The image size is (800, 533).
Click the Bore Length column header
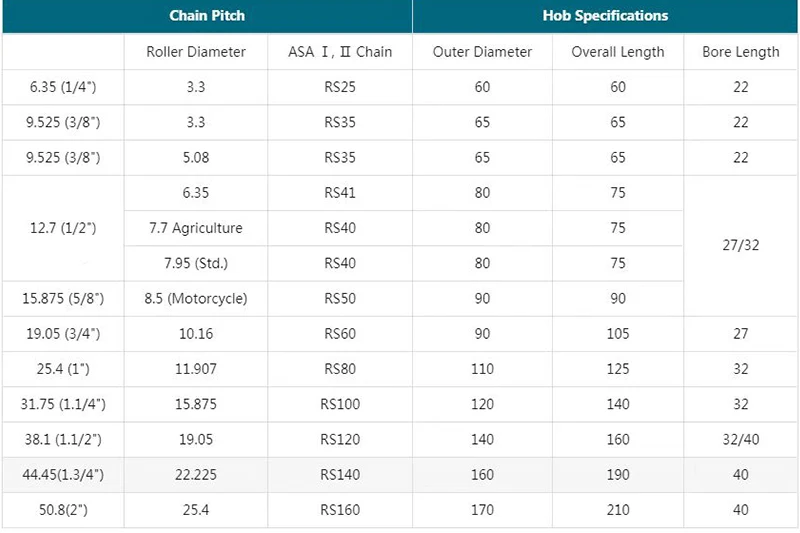pos(740,52)
